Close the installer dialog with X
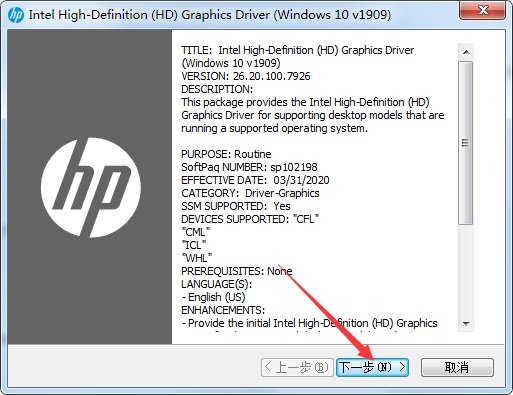 click(482, 10)
